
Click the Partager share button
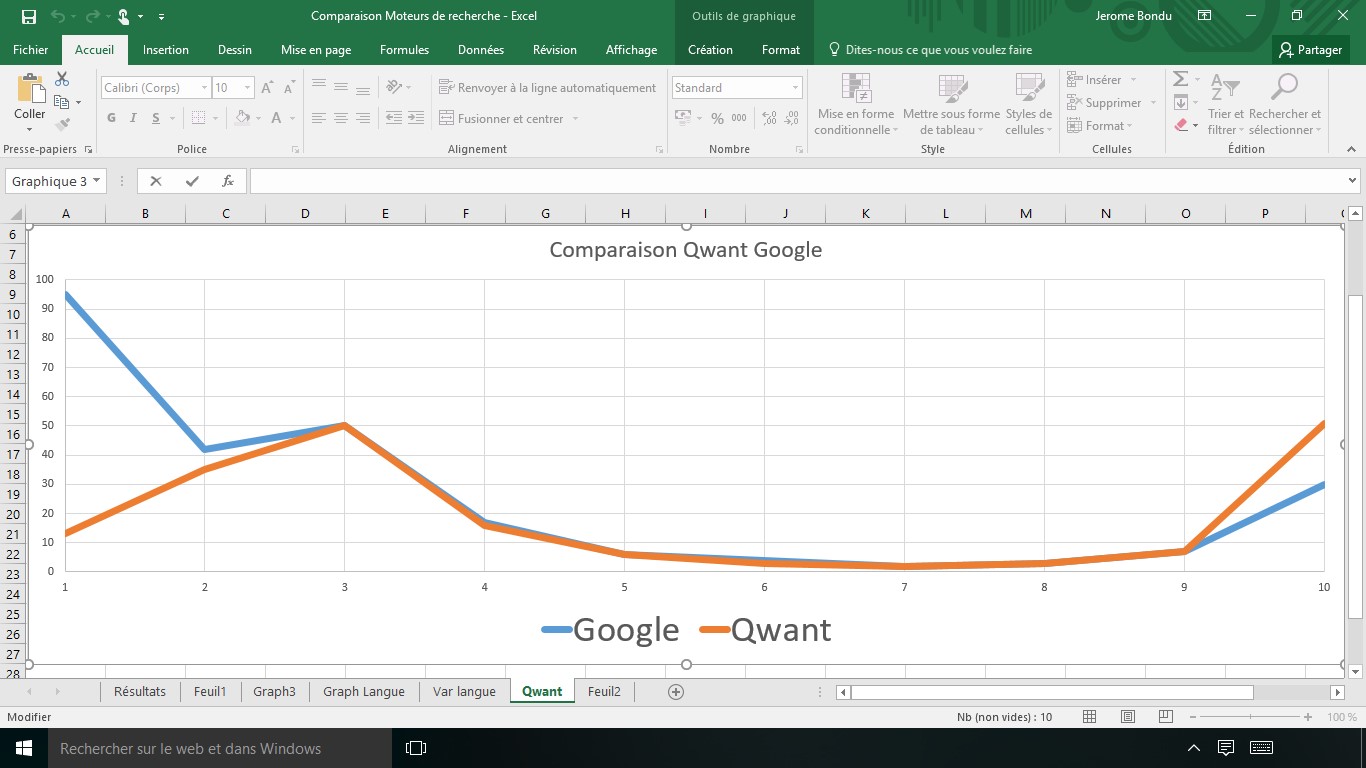[1311, 50]
